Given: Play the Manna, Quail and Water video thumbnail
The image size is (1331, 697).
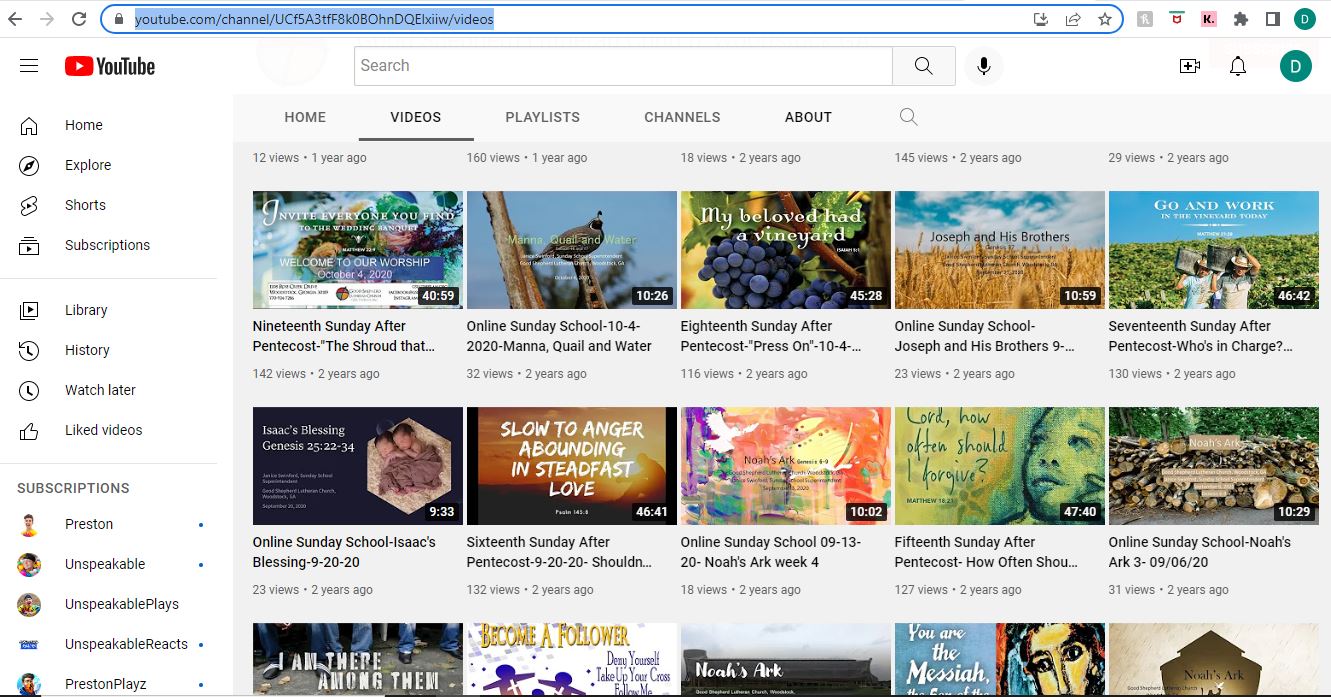Looking at the screenshot, I should pyautogui.click(x=571, y=250).
